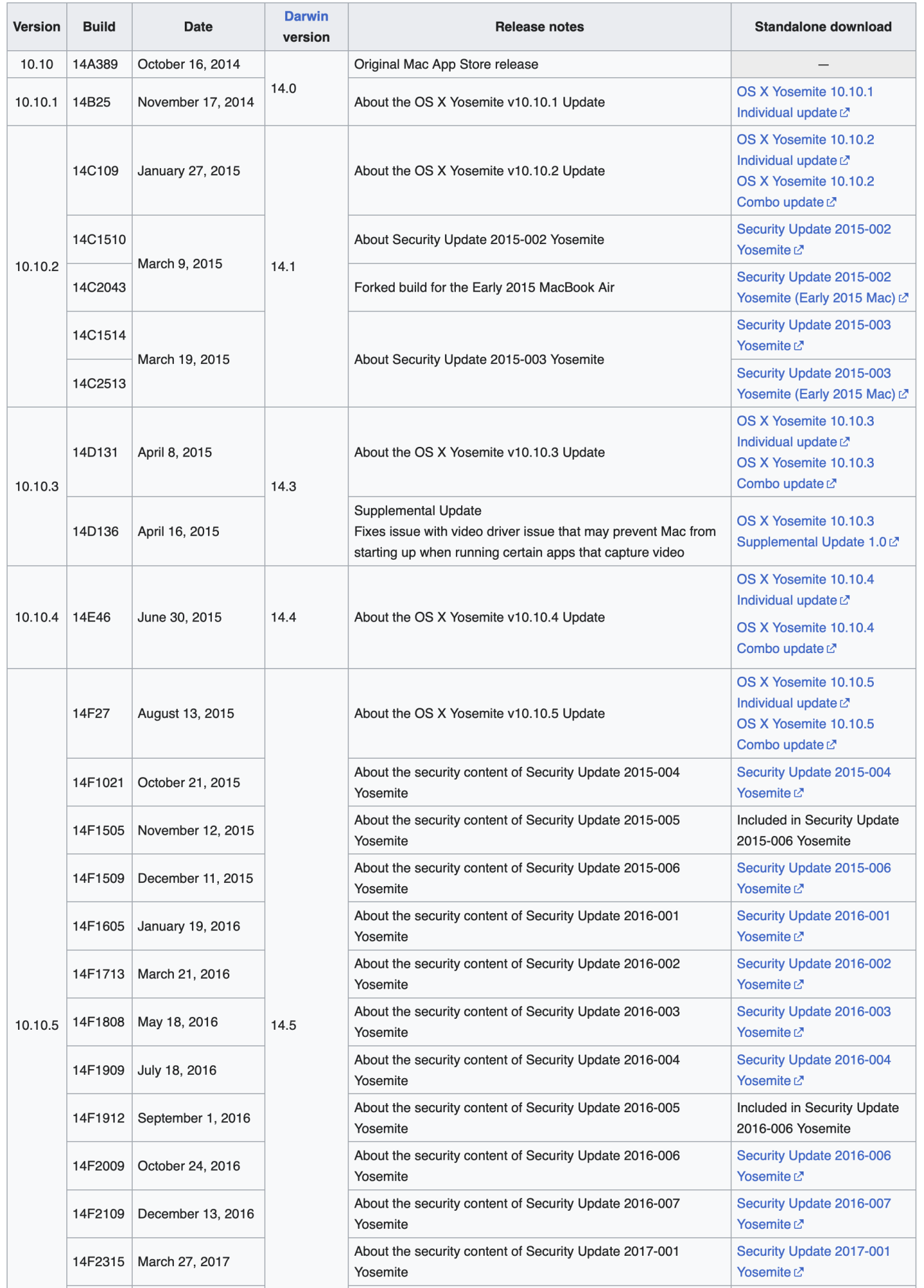
Task: Open OS X Yosemite 10.10.4 Combo update link
Action: click(x=805, y=638)
